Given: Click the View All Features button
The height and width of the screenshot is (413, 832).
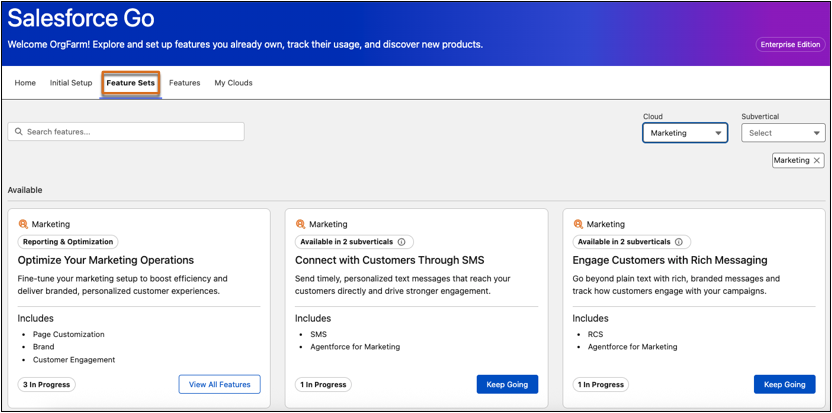Looking at the screenshot, I should coord(220,384).
